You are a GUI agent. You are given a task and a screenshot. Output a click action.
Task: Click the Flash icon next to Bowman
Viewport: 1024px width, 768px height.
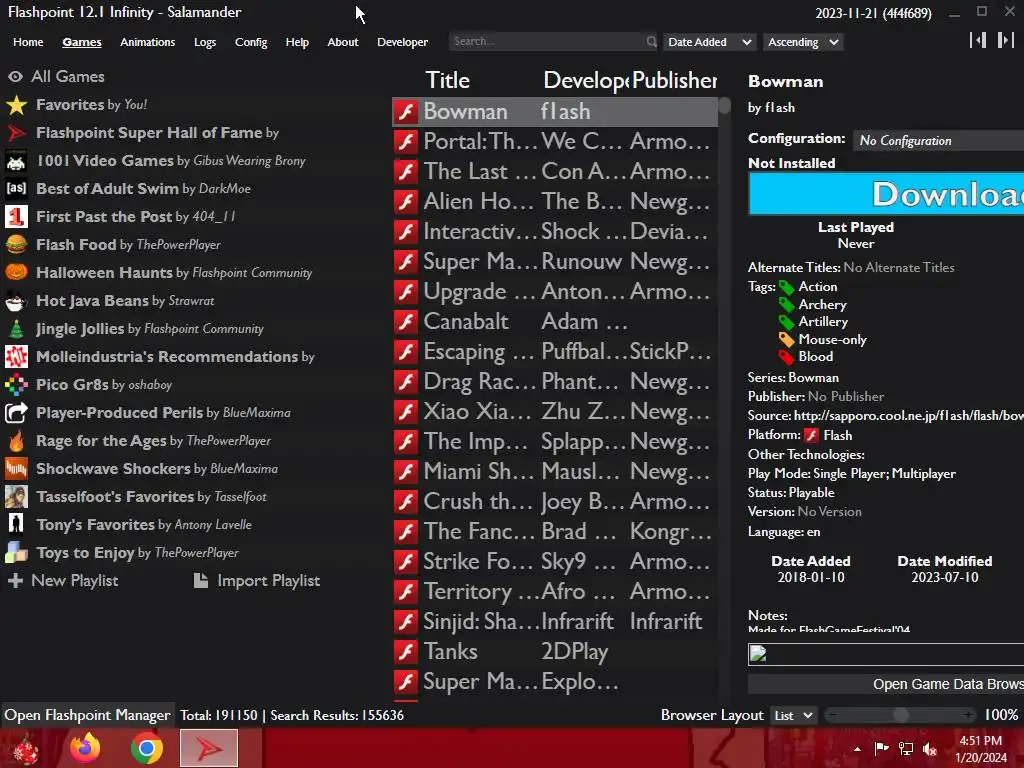406,112
